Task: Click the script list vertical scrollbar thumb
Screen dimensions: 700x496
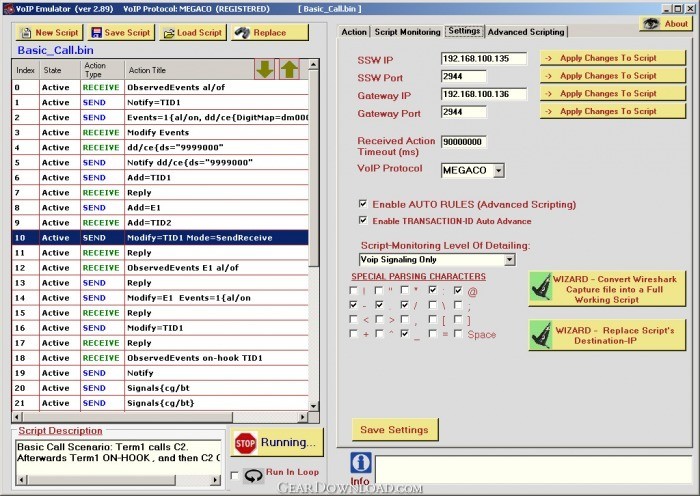Action: (314, 169)
